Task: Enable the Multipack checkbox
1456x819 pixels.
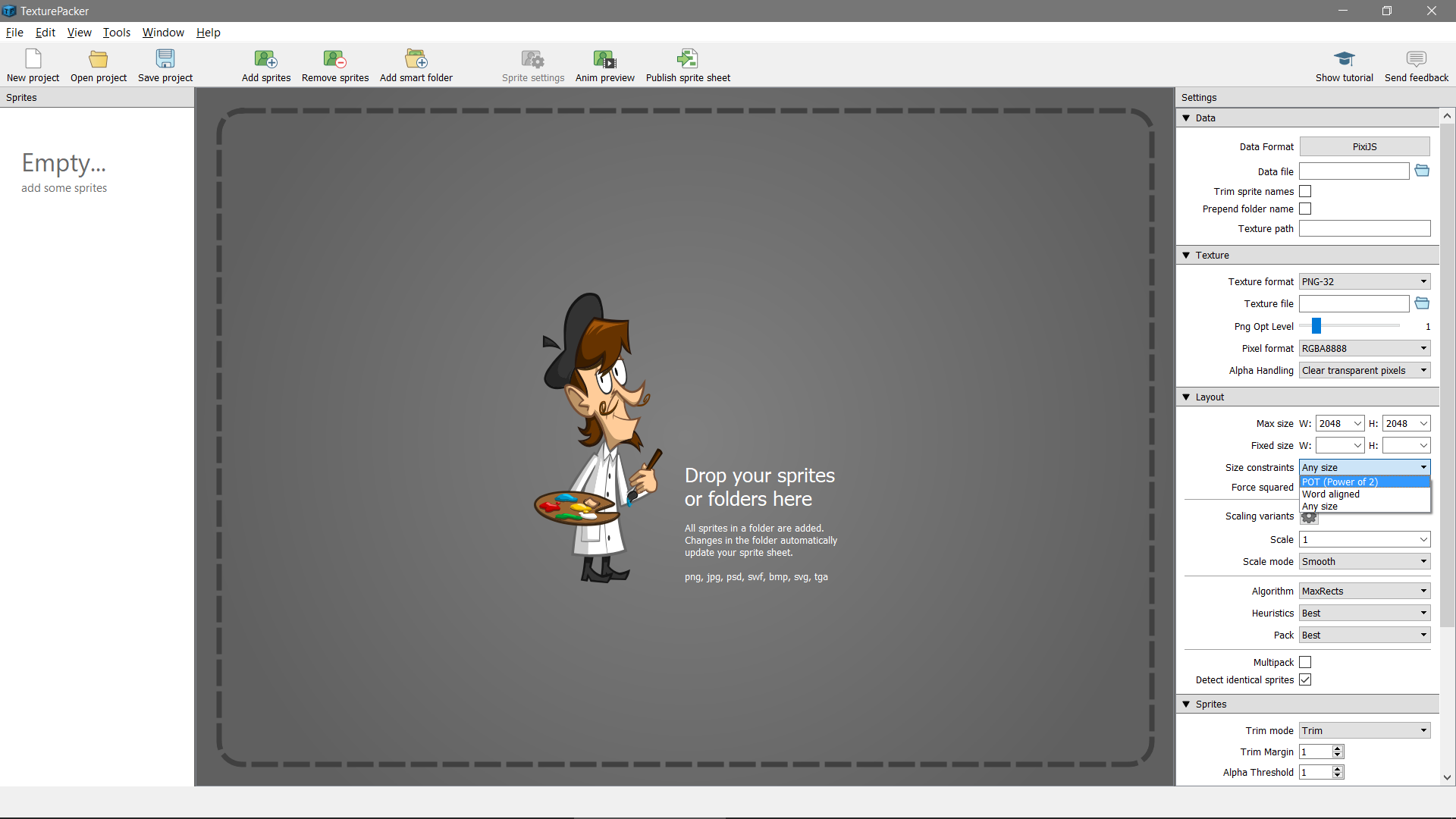Action: tap(1305, 662)
